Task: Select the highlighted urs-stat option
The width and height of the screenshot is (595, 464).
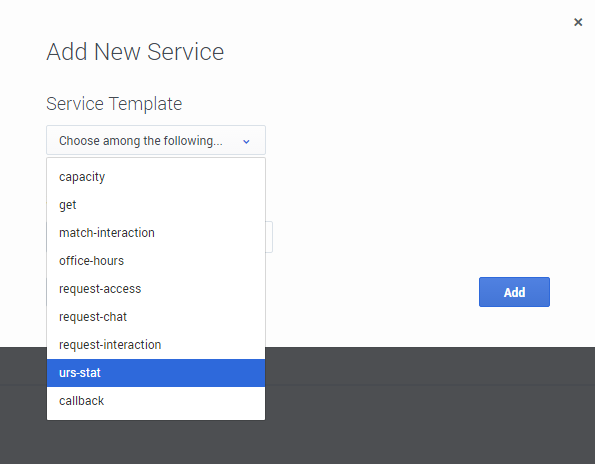Action: pos(156,373)
